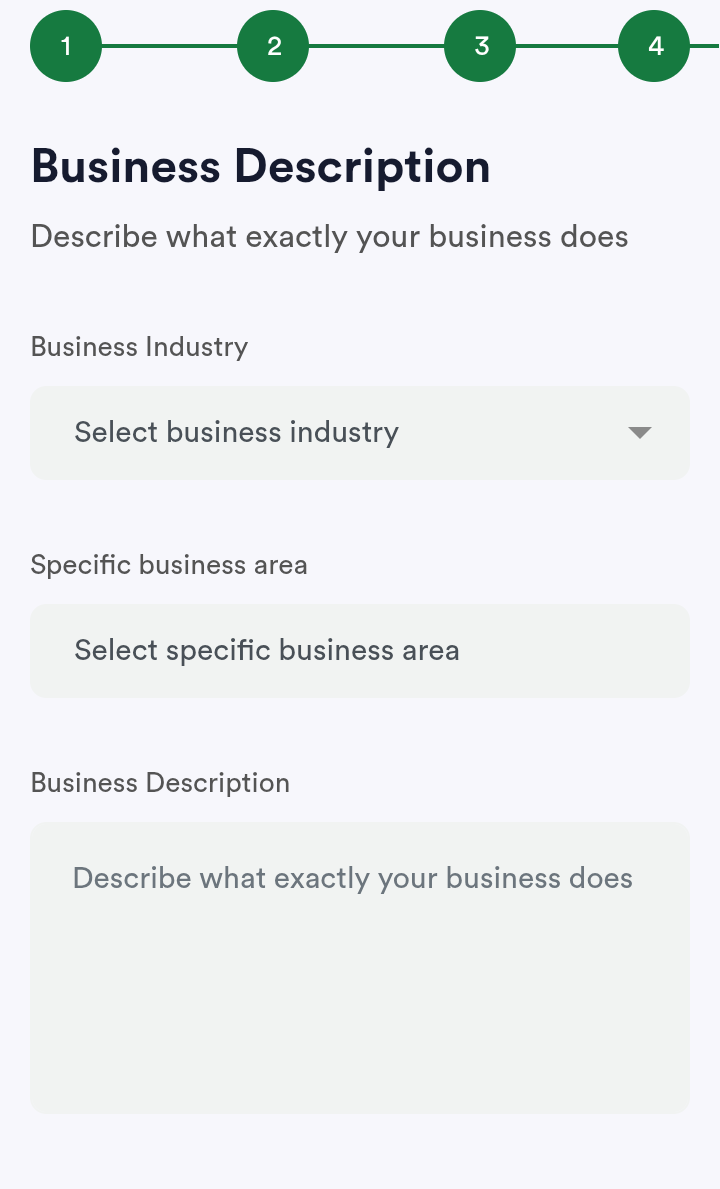Go to step 1 in progress indicator
The height and width of the screenshot is (1189, 720).
pyautogui.click(x=66, y=46)
